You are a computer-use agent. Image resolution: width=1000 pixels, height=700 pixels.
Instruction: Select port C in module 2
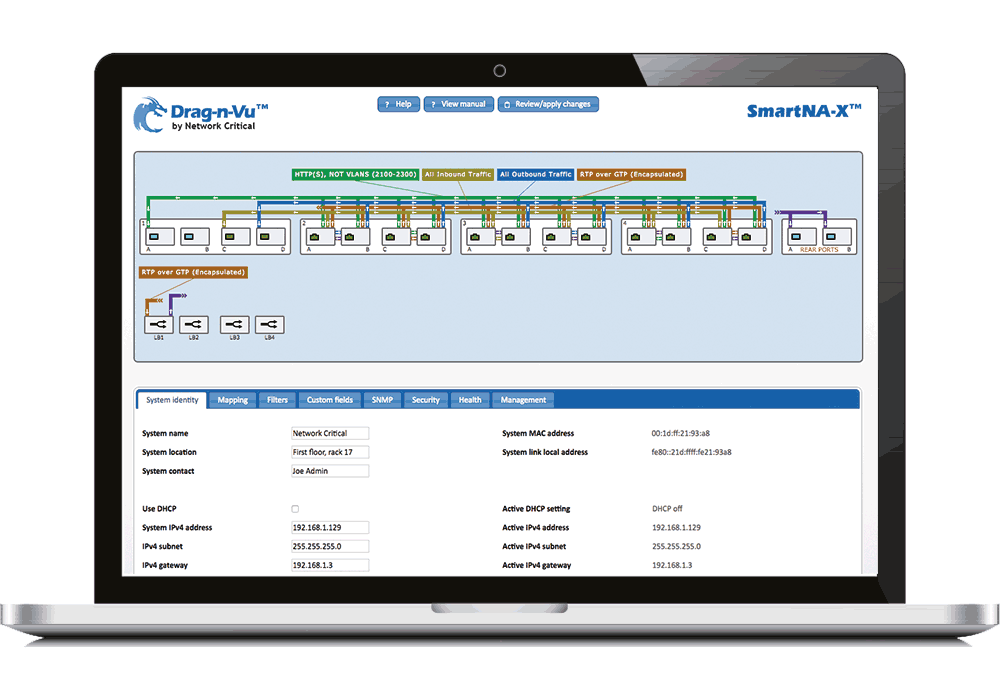tap(396, 237)
